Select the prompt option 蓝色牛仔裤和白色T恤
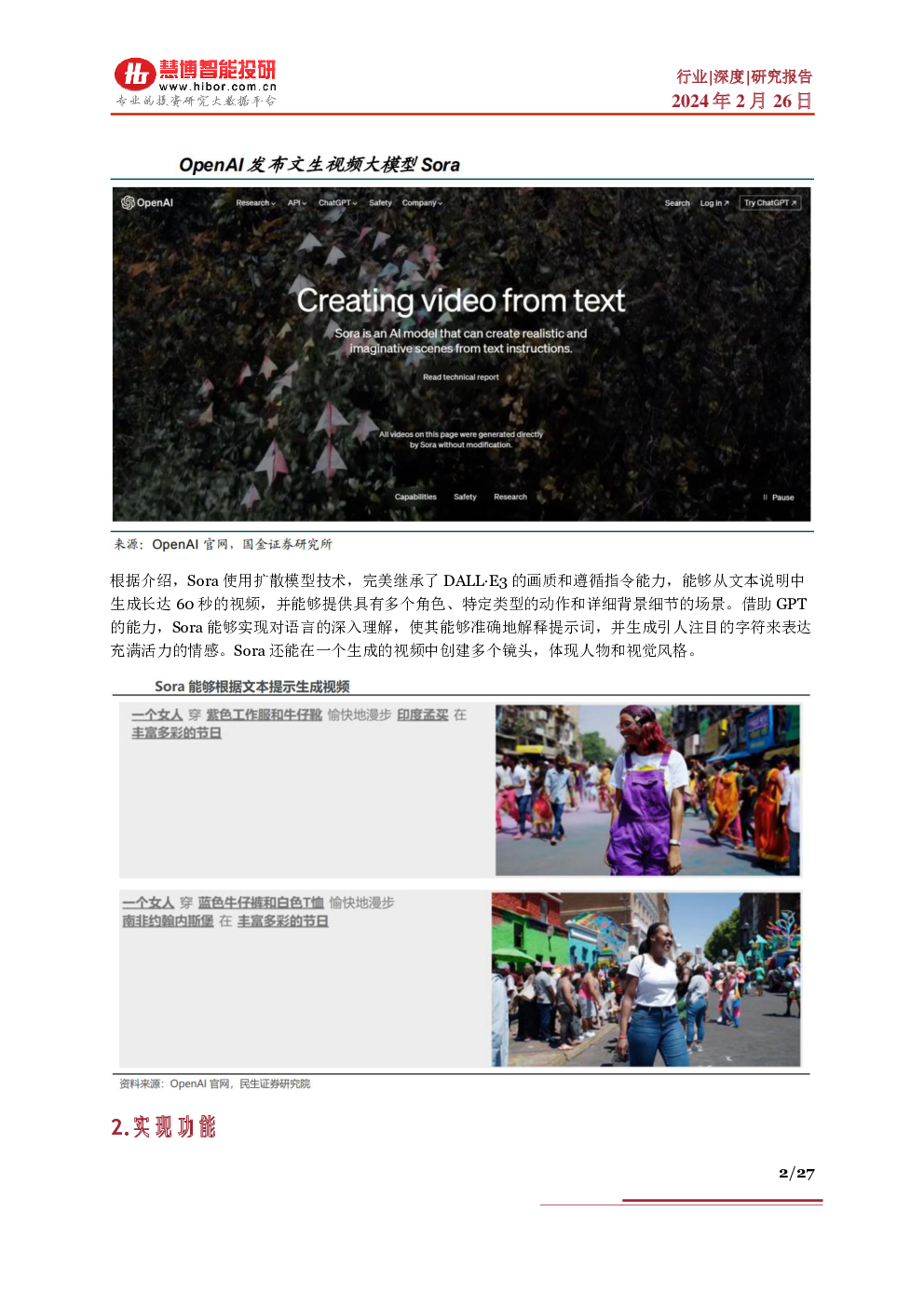 tap(261, 903)
